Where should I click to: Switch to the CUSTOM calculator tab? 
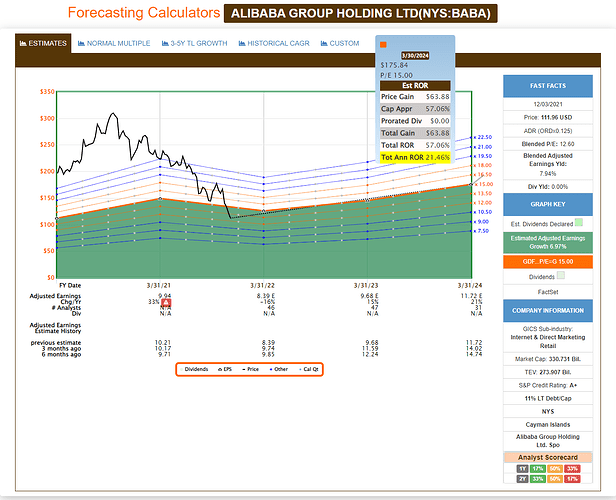(340, 43)
